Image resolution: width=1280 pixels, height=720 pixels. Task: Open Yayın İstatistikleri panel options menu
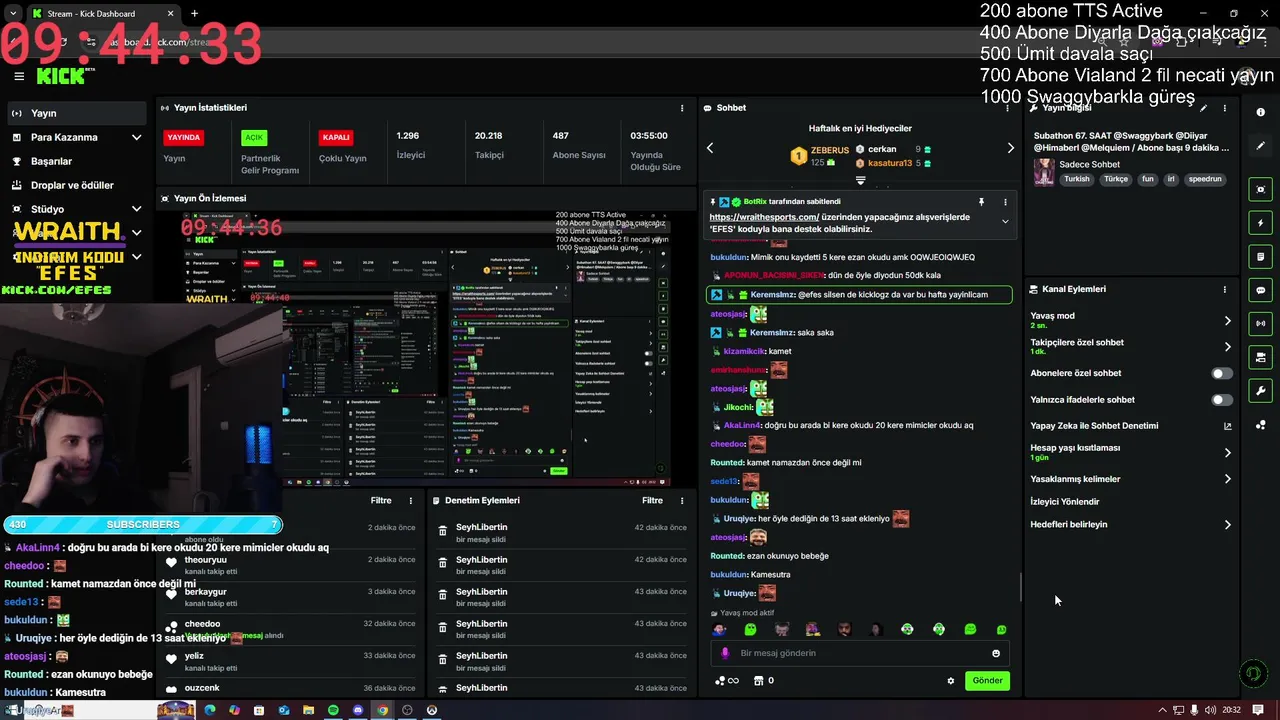tap(682, 108)
